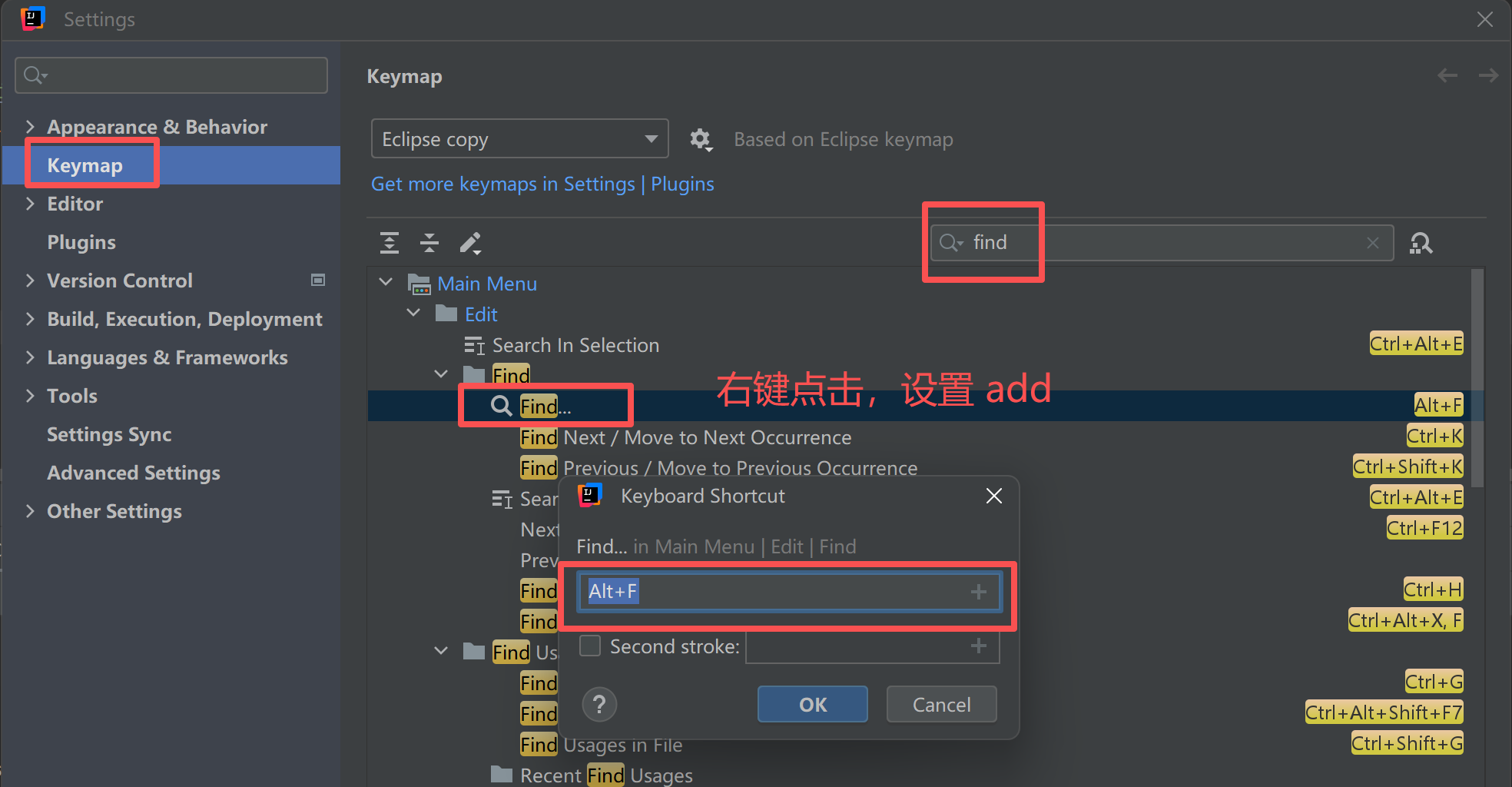Expand Languages & Frameworks section
1512x787 pixels.
pyautogui.click(x=30, y=357)
